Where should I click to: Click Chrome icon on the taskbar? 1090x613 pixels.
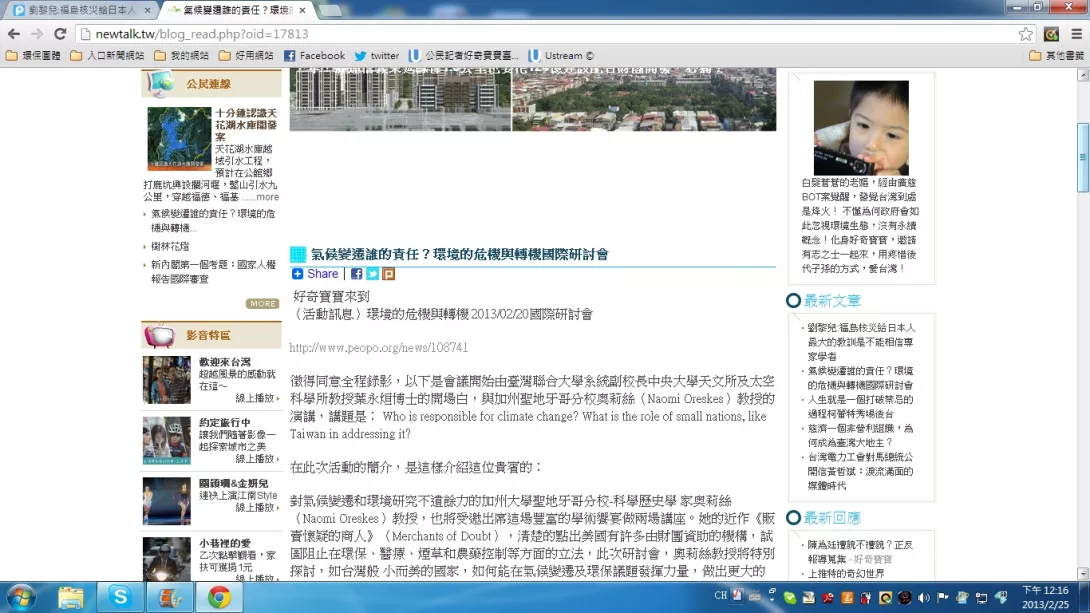[x=219, y=598]
